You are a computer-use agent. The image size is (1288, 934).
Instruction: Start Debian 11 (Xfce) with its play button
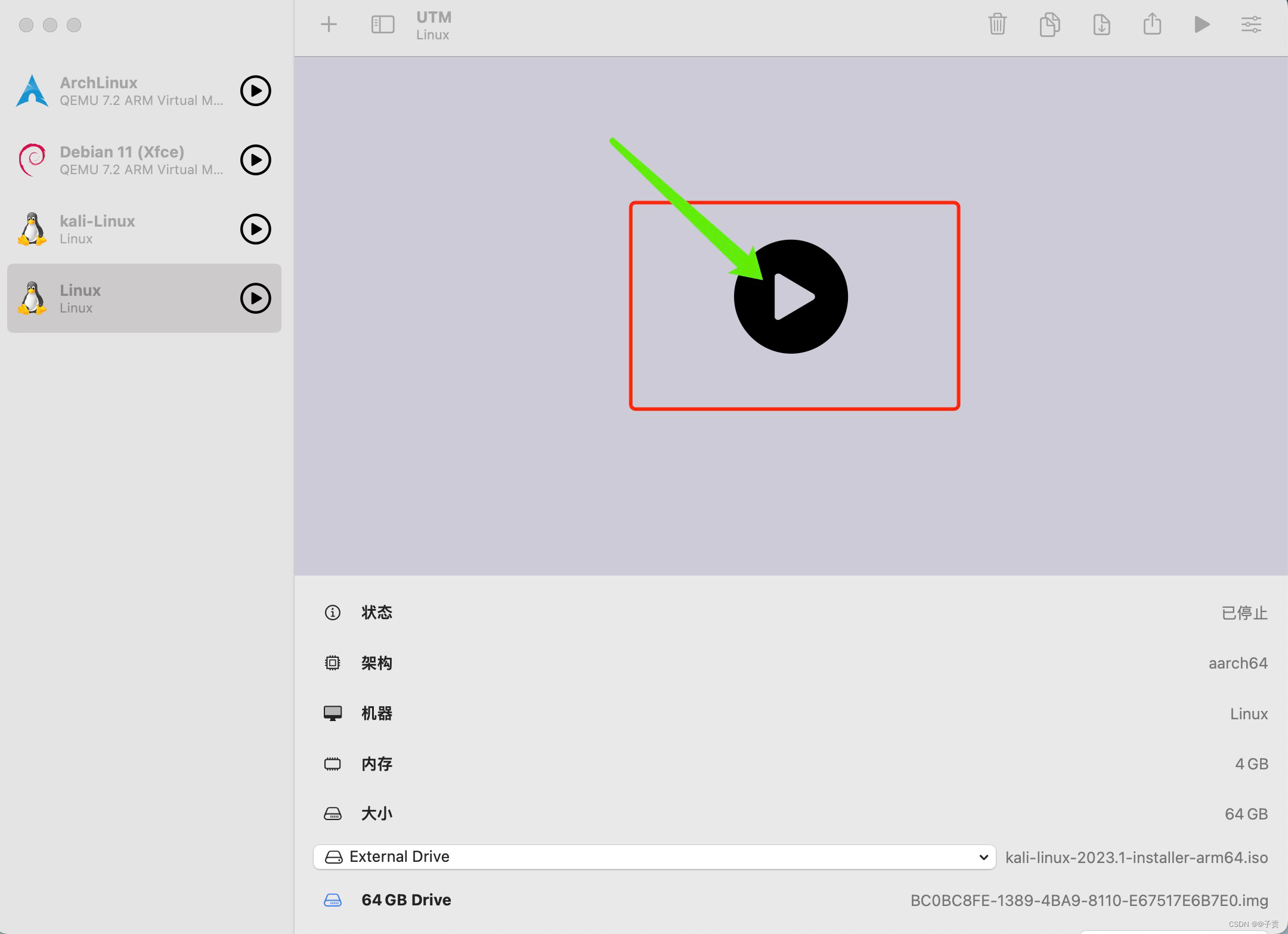256,160
